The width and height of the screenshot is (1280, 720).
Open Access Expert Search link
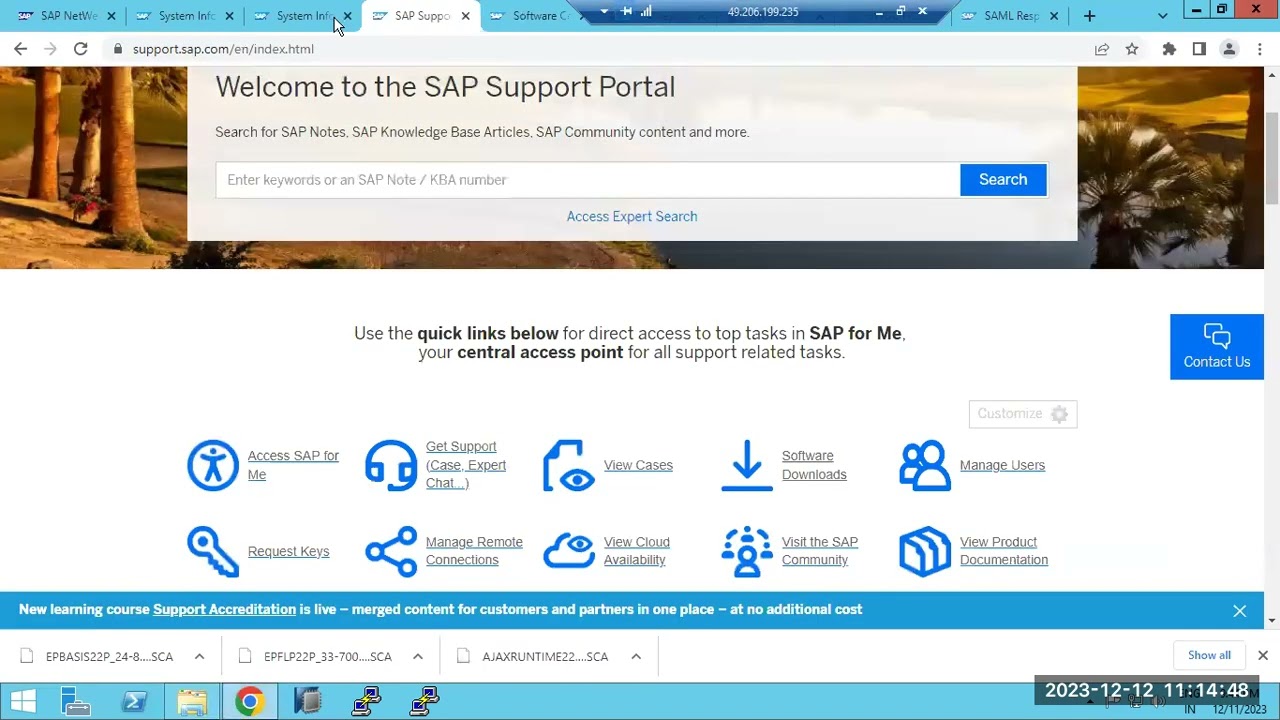[x=632, y=216]
